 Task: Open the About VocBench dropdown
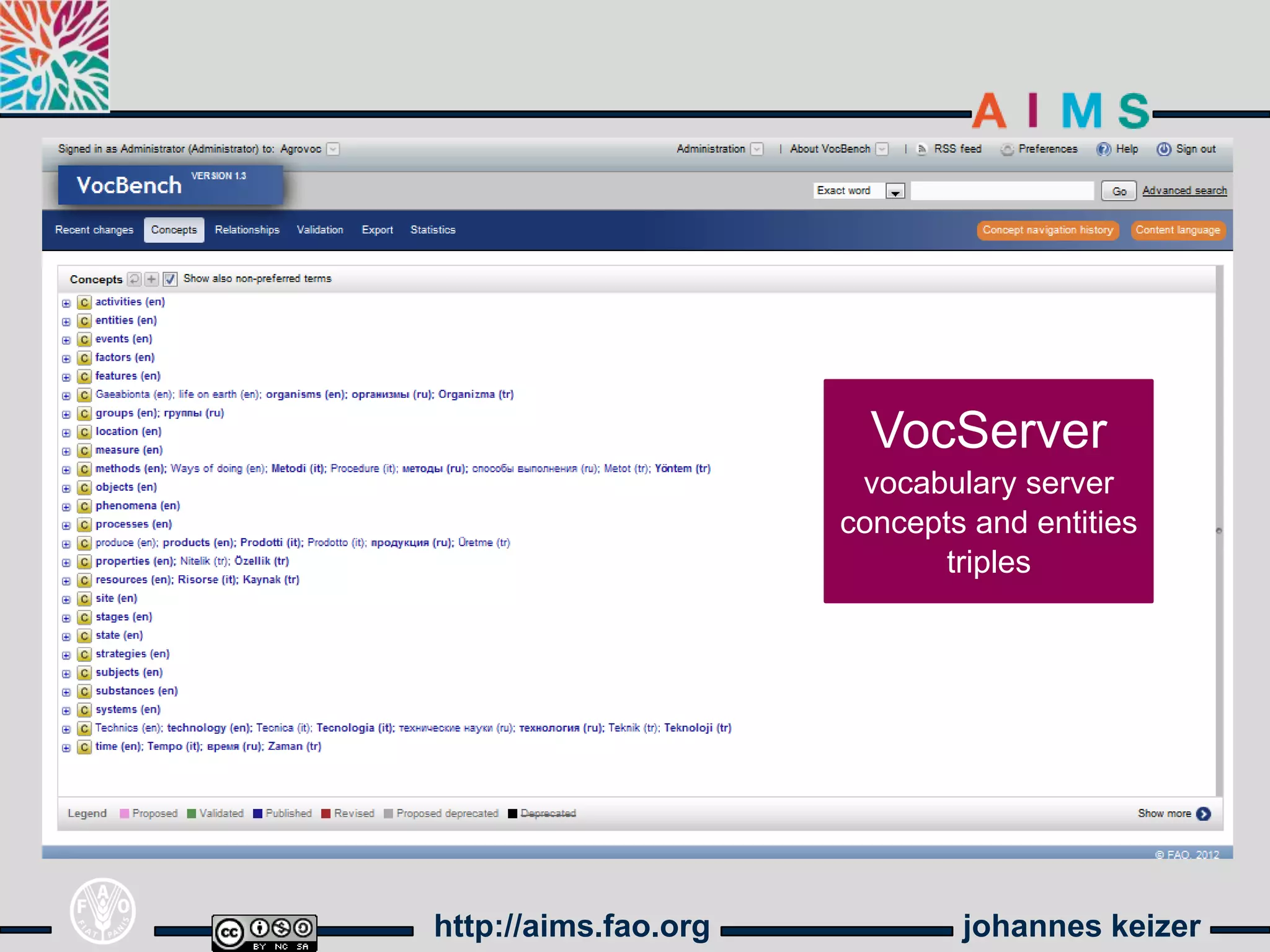[882, 149]
